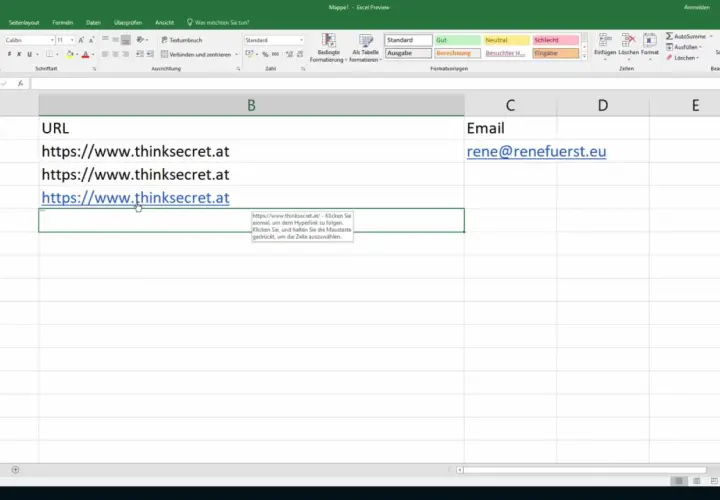Open the Seitenlayout tab
The image size is (720, 500).
[24, 22]
